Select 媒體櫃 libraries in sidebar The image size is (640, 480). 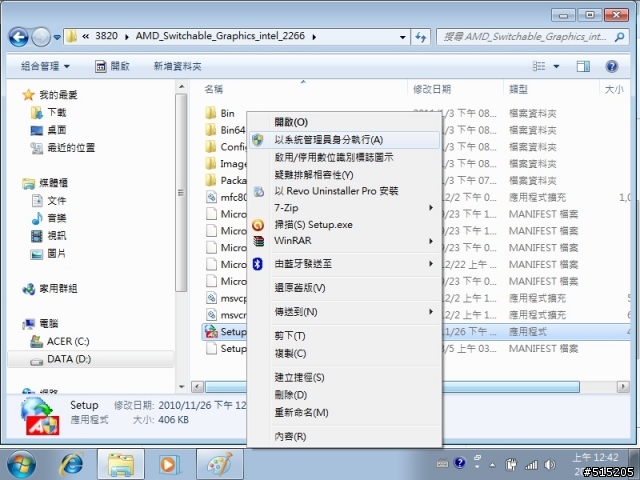pos(45,183)
